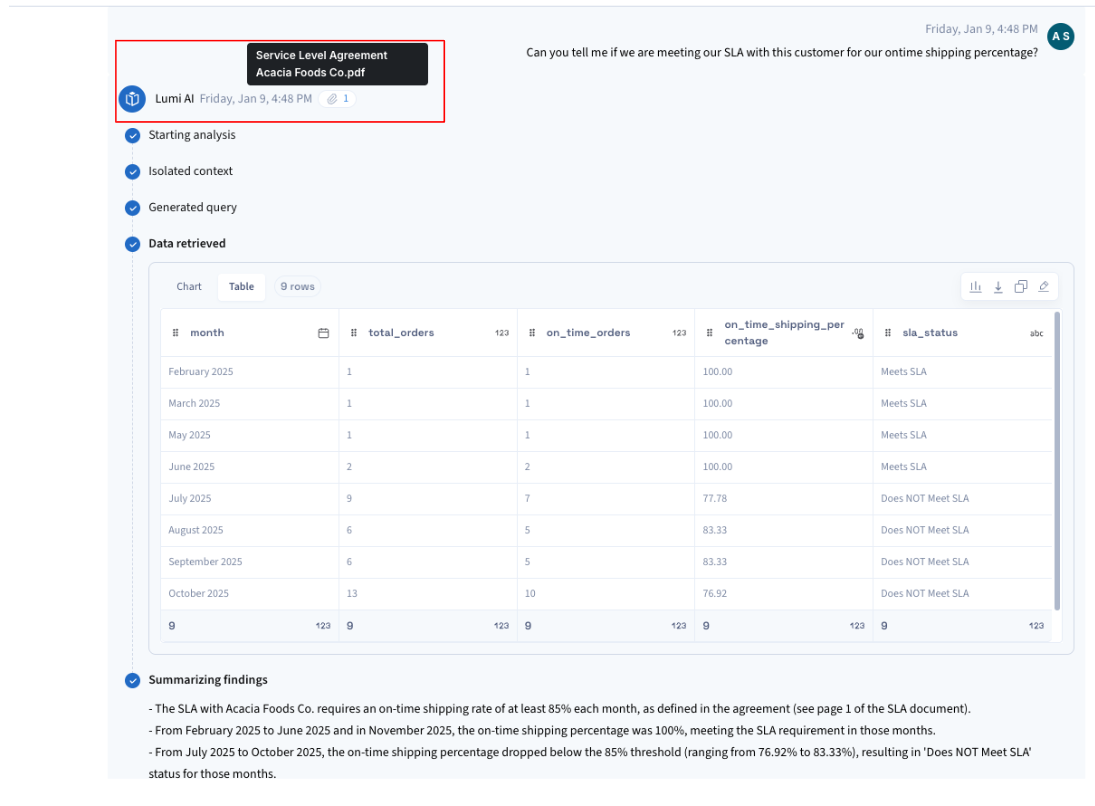This screenshot has width=1095, height=806.
Task: Click the checkmark beside Isolated context
Action: coord(132,172)
